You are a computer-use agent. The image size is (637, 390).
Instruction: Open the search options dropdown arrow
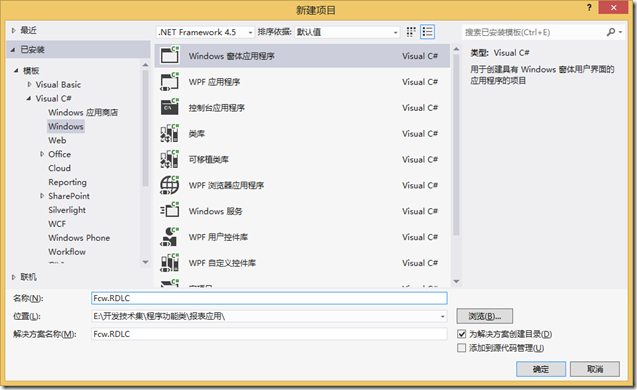pos(620,32)
